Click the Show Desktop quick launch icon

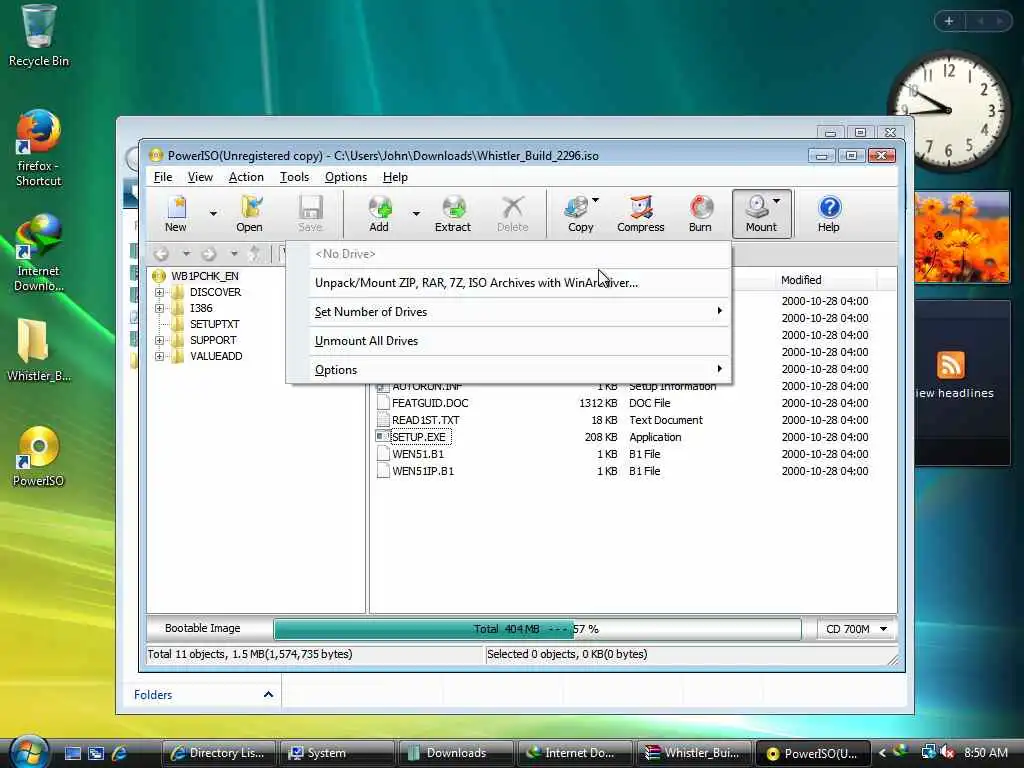coord(73,753)
